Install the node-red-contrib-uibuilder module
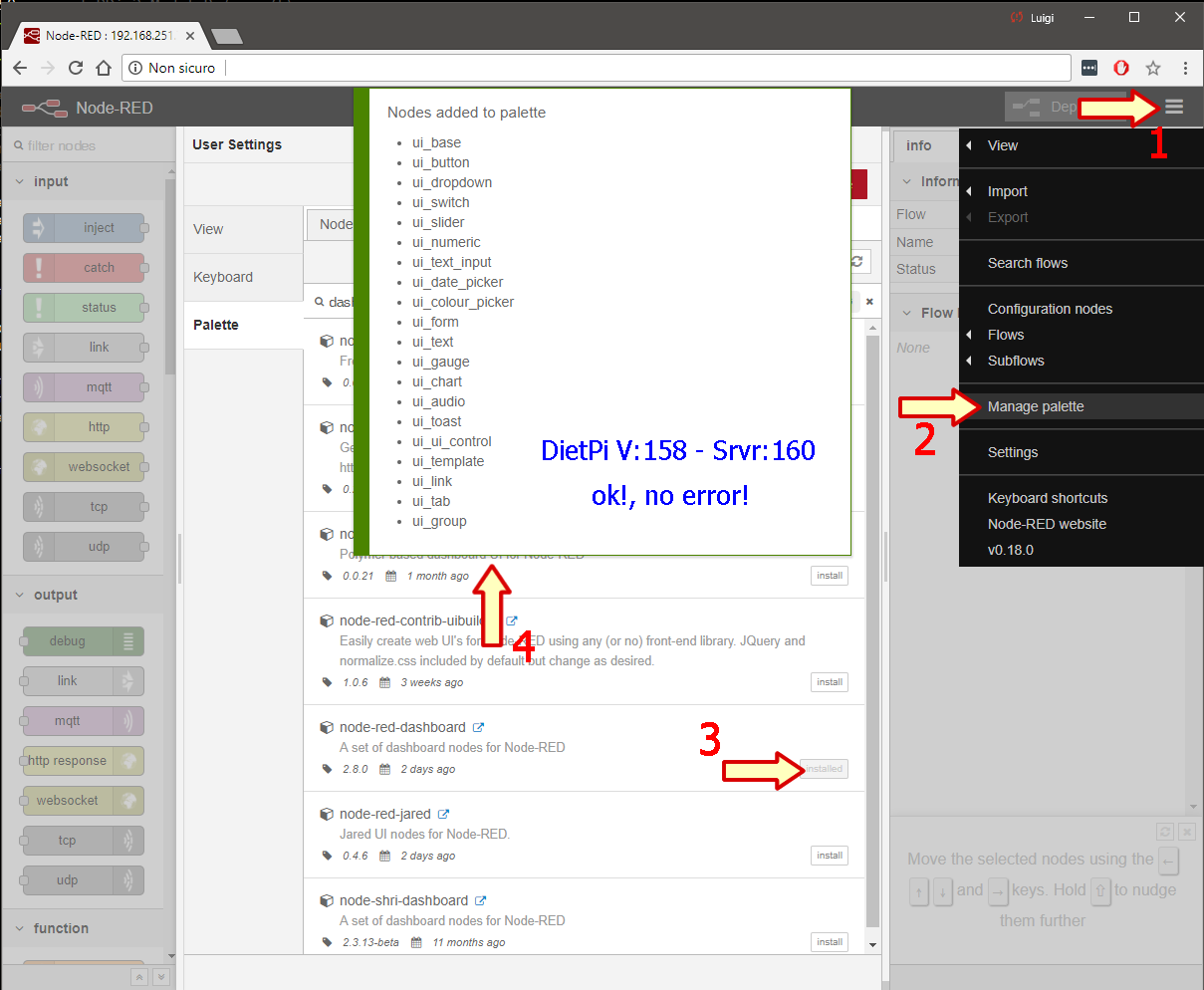1204x990 pixels. coord(830,682)
